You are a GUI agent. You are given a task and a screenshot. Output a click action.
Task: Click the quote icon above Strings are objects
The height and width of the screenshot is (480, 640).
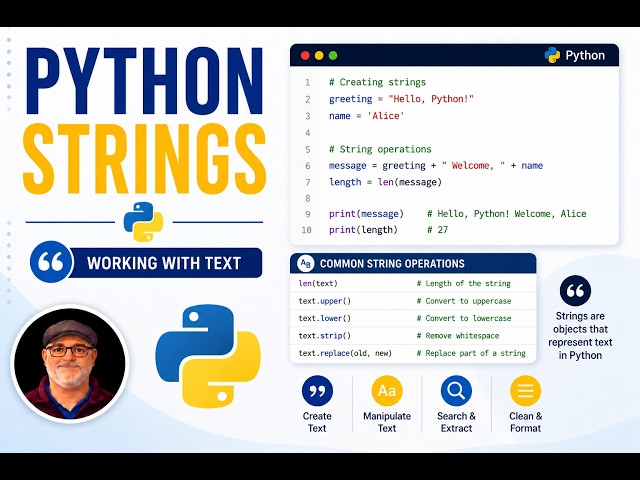(575, 291)
